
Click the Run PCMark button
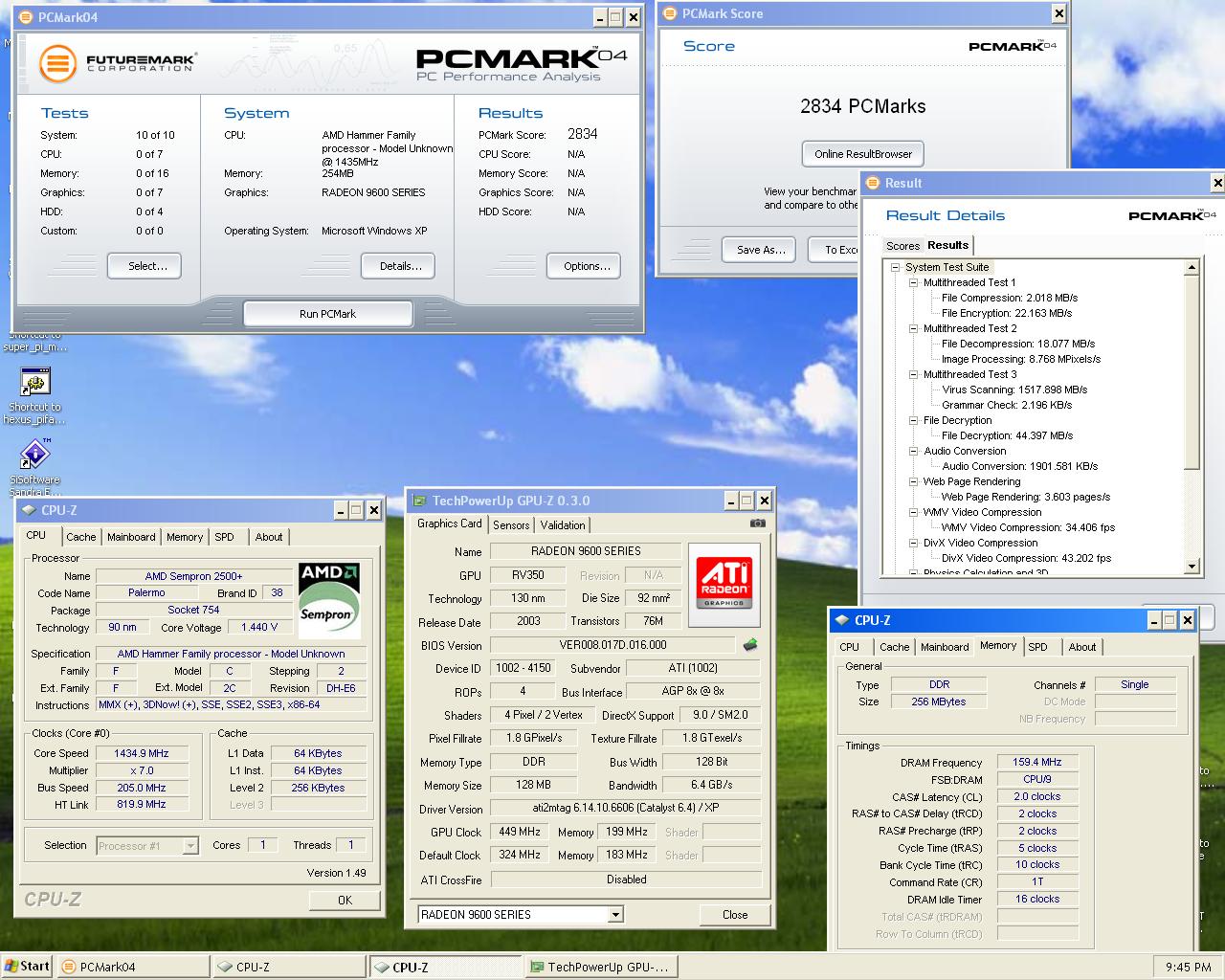tap(327, 314)
